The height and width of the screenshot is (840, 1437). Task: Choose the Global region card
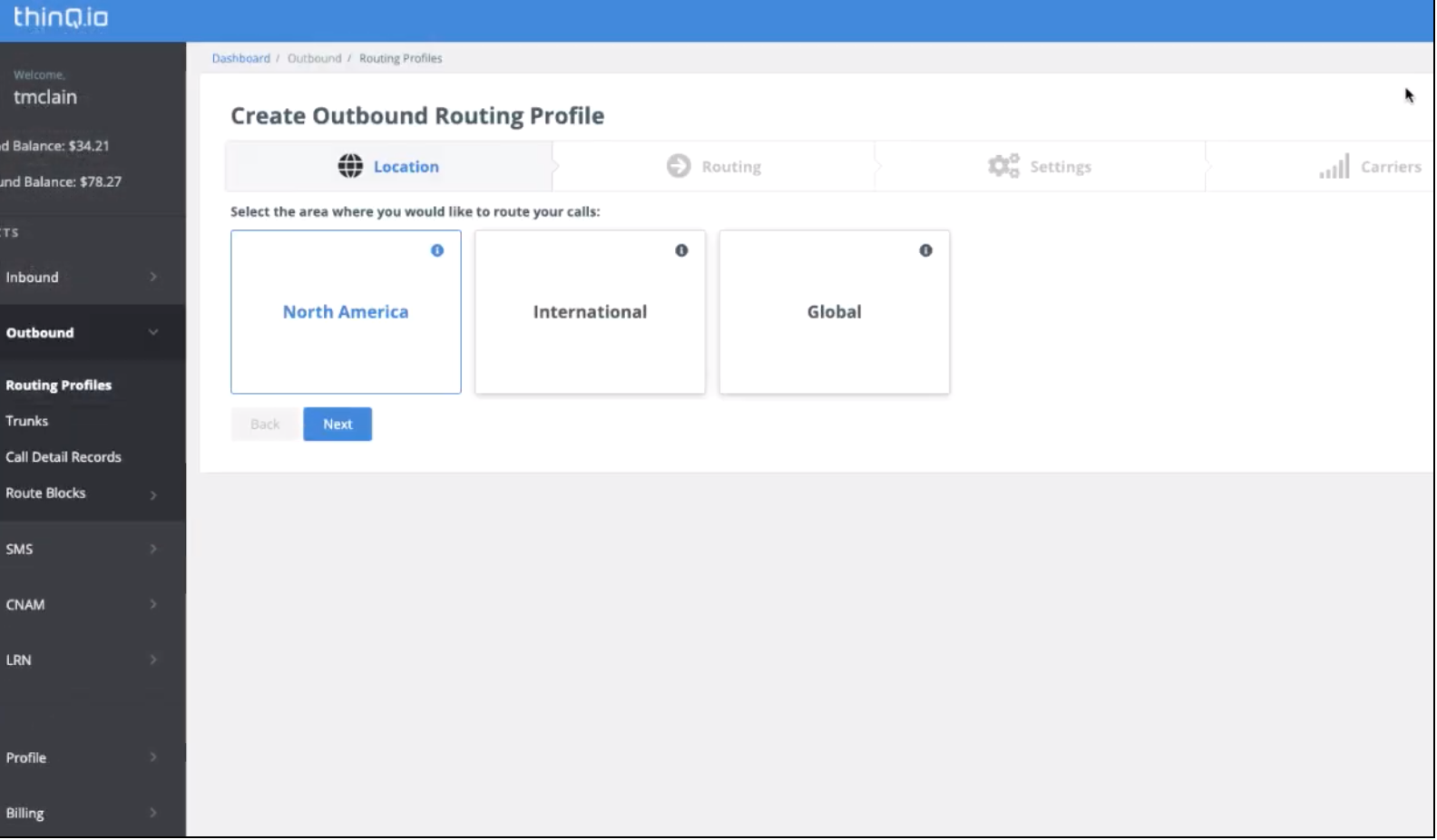[834, 312]
